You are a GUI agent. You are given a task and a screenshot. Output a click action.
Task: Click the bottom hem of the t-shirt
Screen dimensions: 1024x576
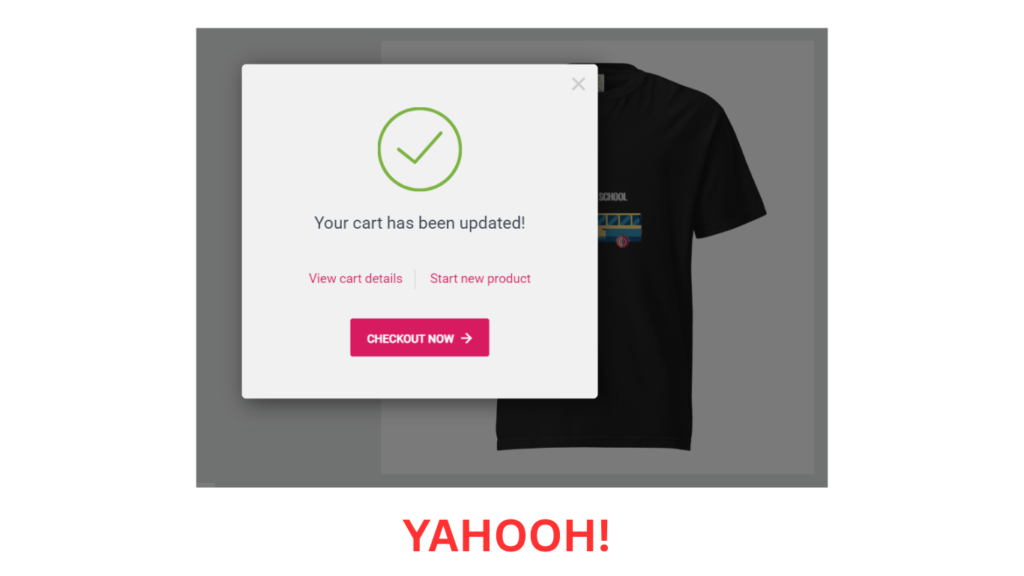click(593, 443)
